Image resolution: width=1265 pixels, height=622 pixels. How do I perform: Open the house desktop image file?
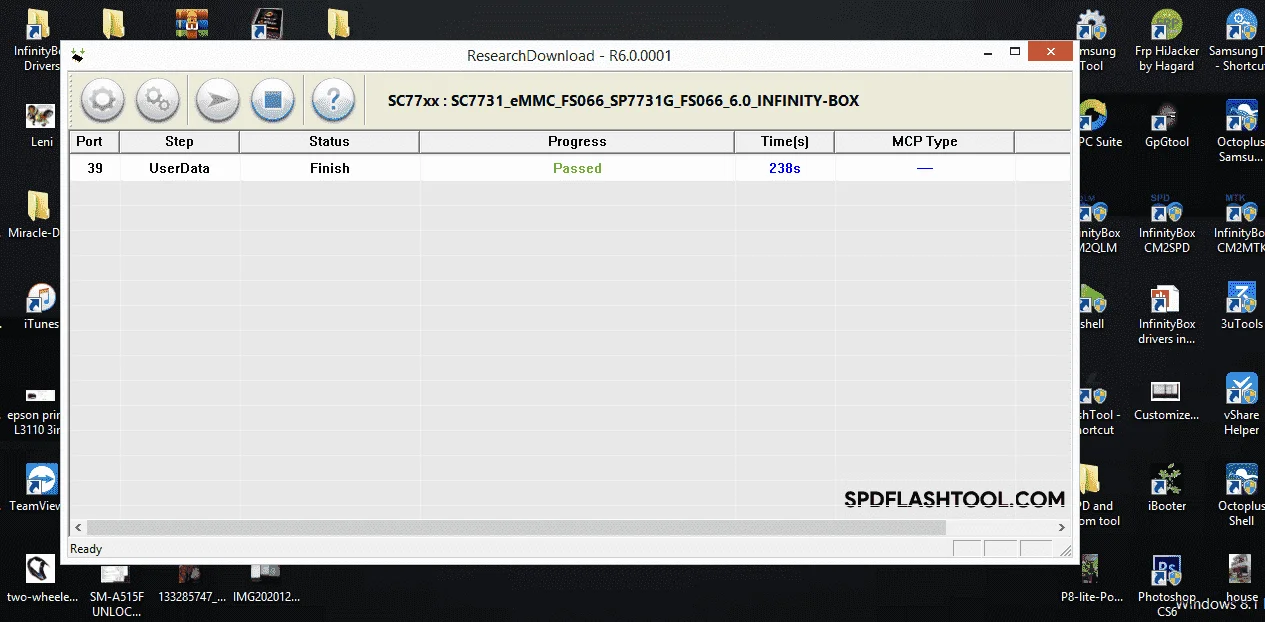1241,577
